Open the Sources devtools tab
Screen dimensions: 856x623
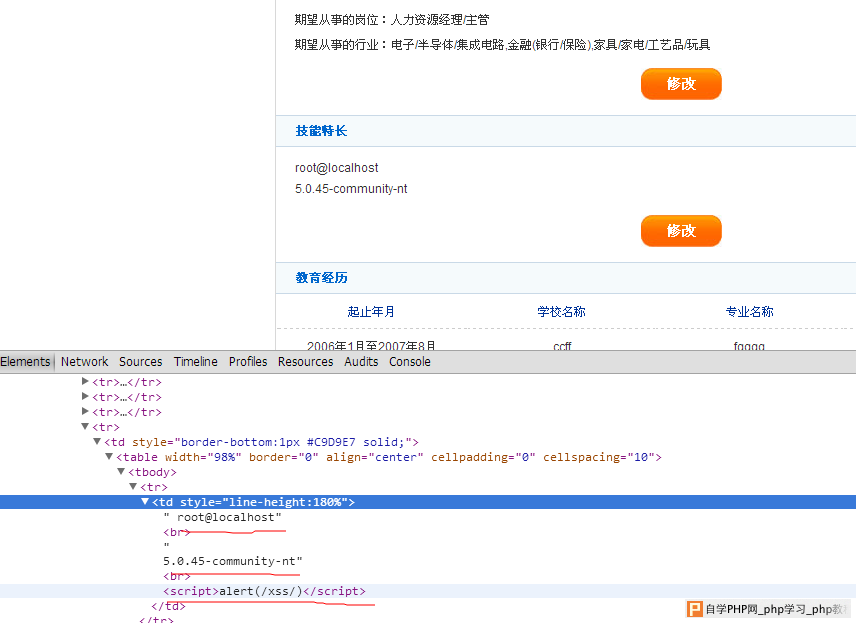pos(140,361)
